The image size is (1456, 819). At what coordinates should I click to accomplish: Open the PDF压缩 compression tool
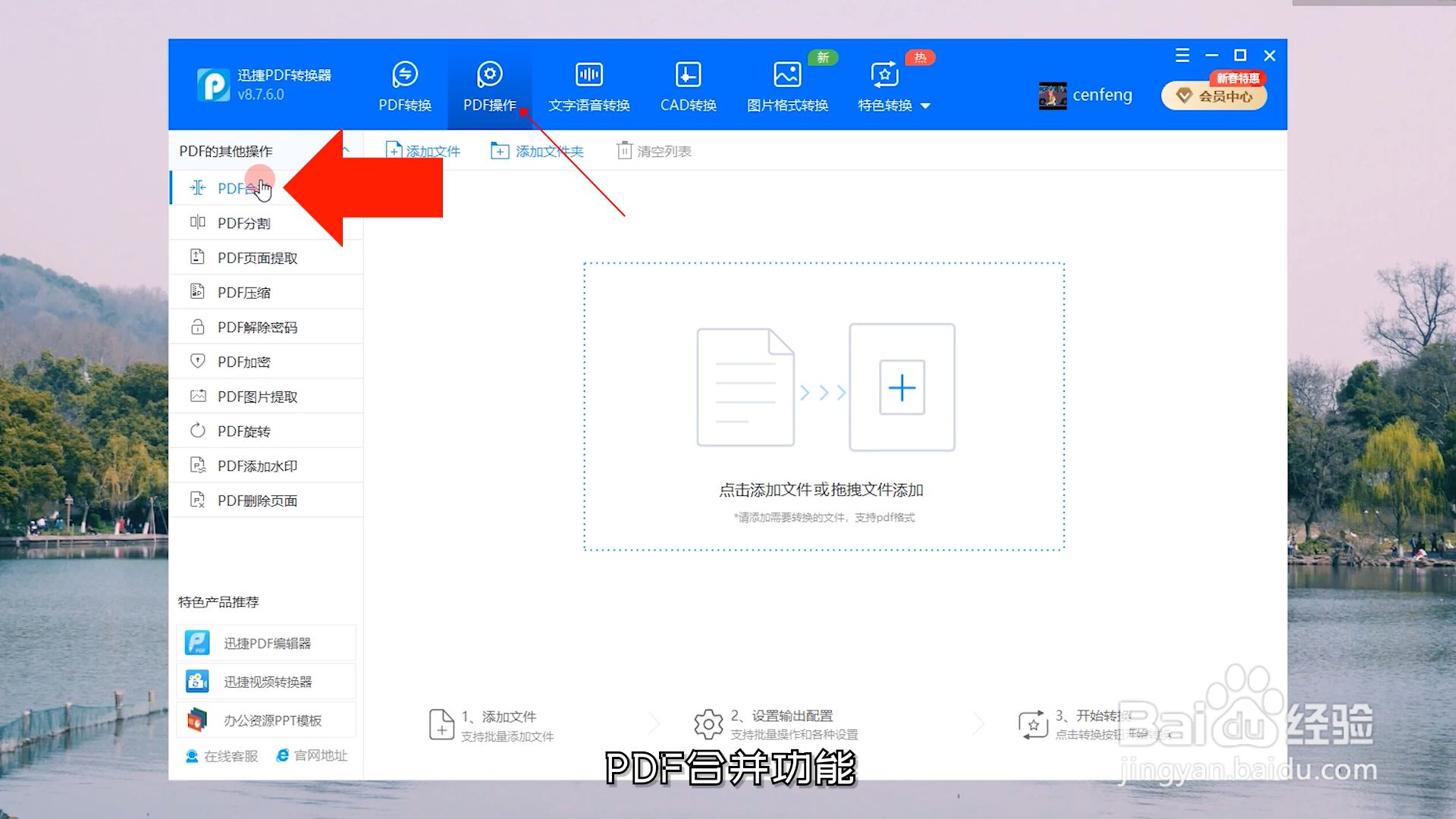click(244, 292)
